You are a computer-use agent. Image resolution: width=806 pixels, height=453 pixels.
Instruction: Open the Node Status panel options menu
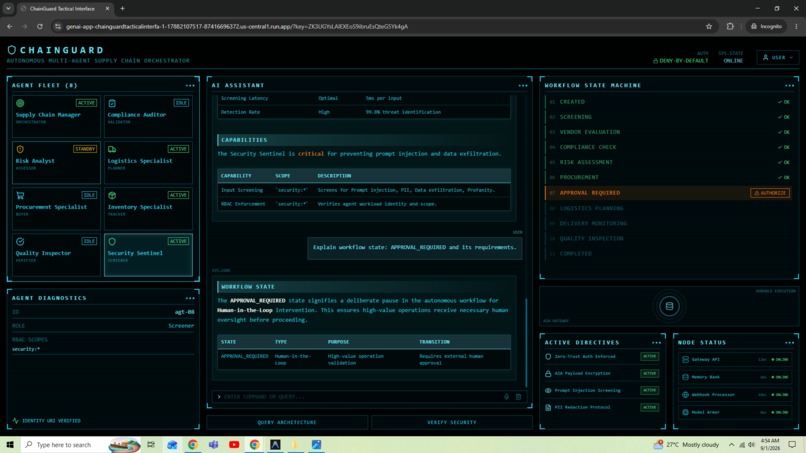point(790,342)
